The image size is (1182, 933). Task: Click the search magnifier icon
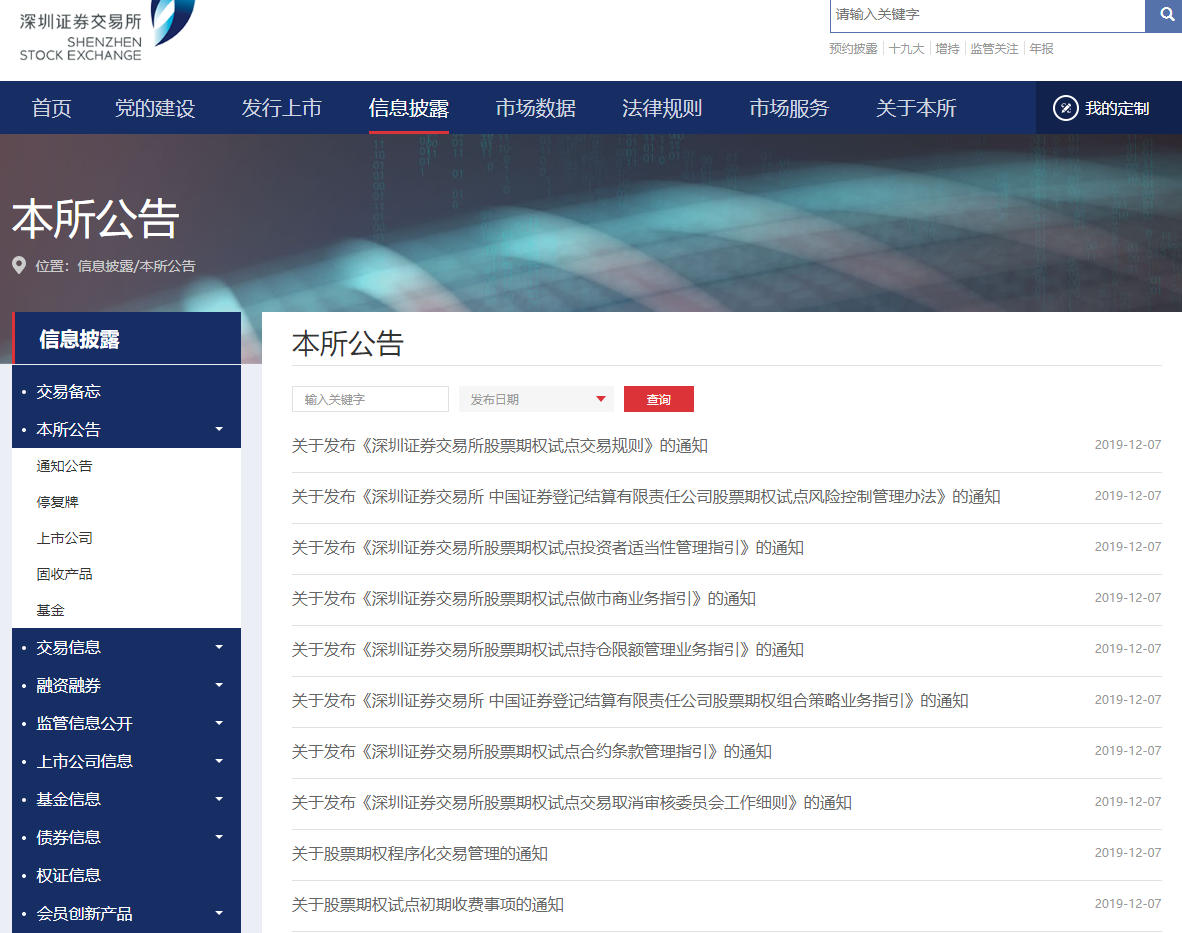point(1164,15)
